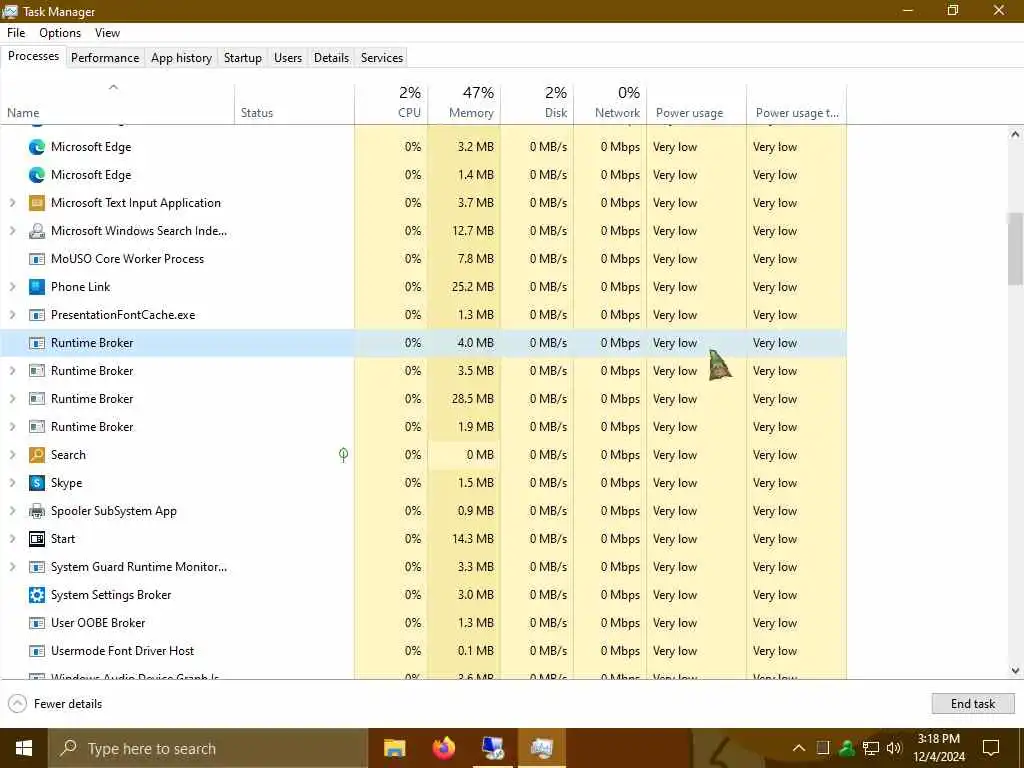Click the PresentationFontCache.exe icon
The image size is (1024, 768).
37,315
